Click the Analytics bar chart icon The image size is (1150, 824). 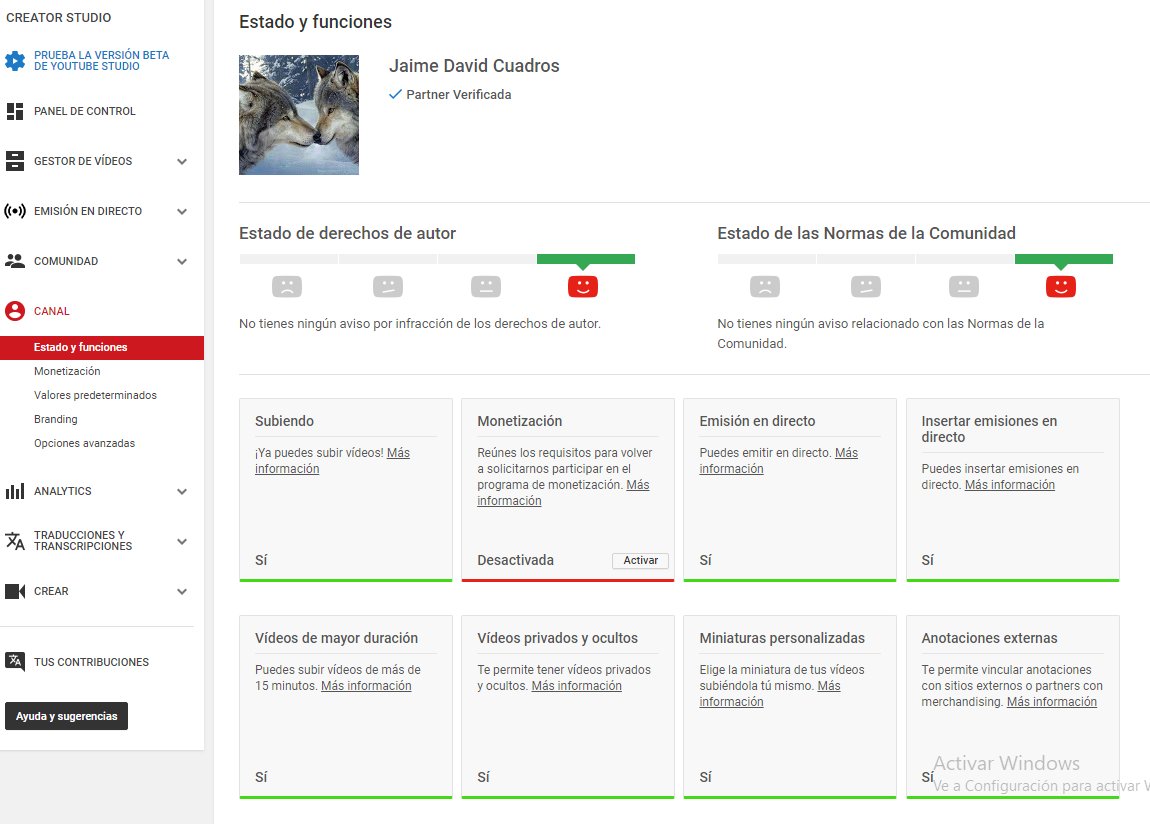pos(15,491)
